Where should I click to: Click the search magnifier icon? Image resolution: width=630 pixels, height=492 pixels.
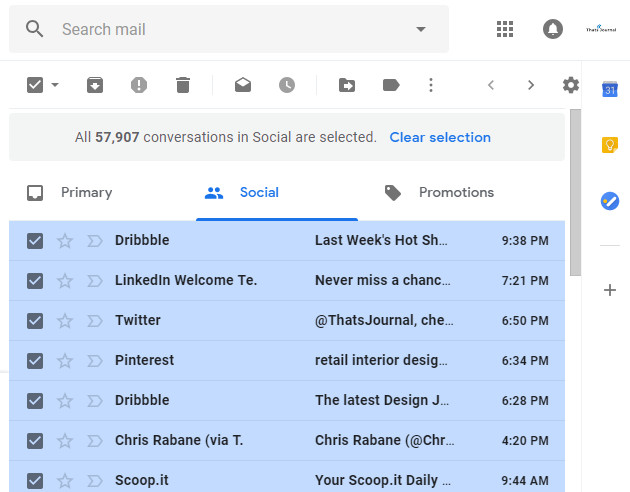tap(35, 29)
